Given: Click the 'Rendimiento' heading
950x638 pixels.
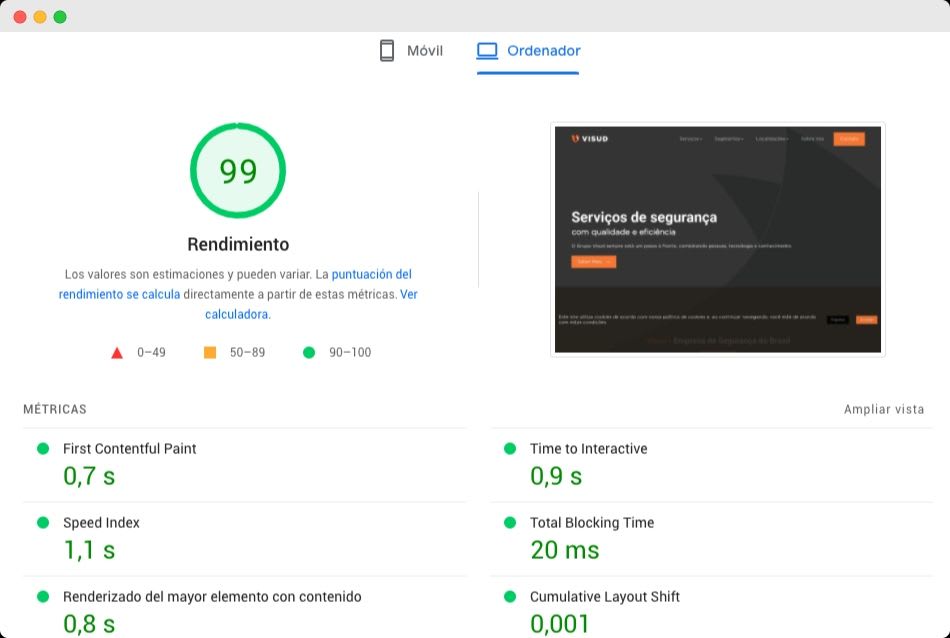Looking at the screenshot, I should (x=238, y=244).
